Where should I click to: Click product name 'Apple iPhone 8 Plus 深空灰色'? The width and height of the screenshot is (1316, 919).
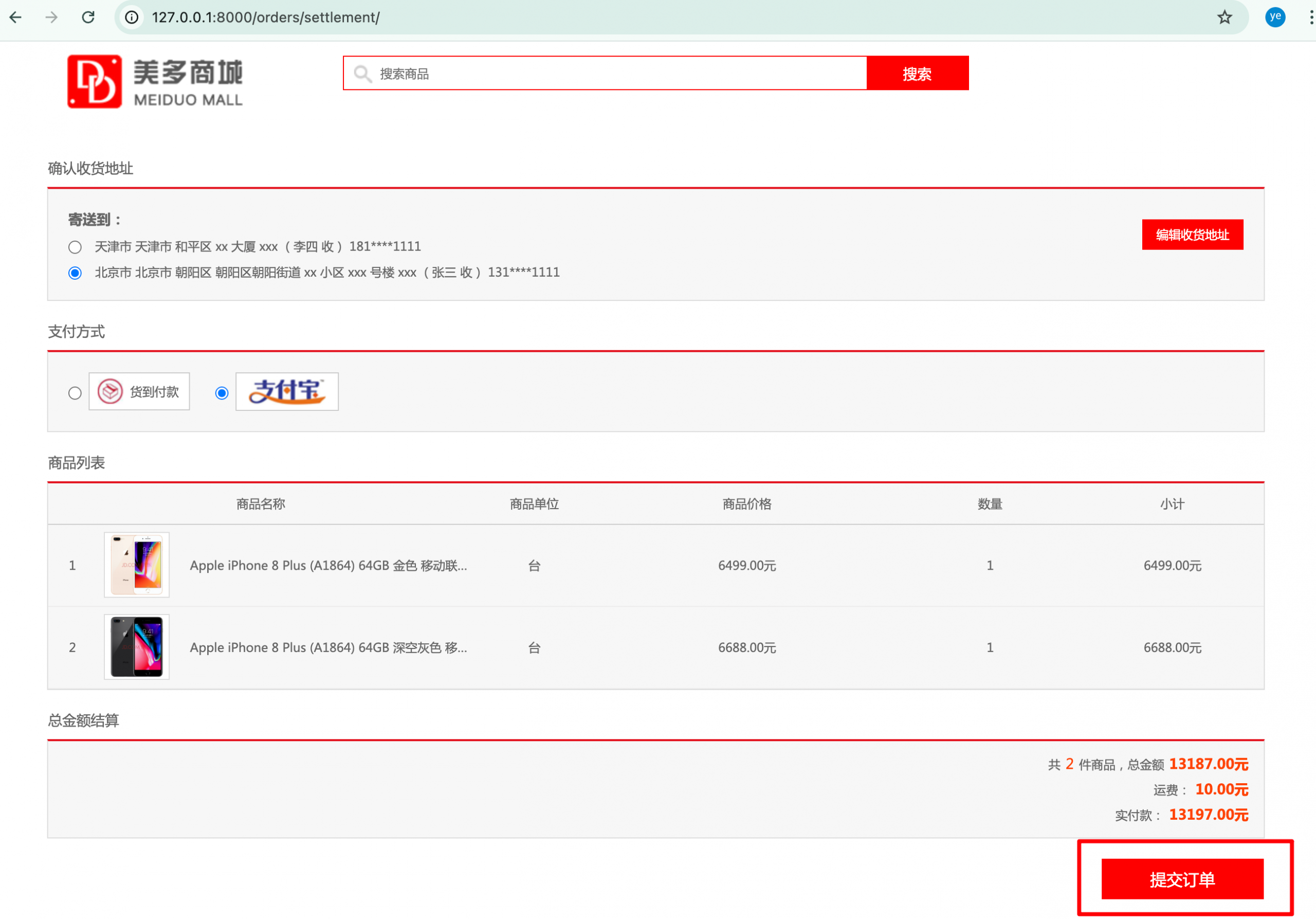tap(328, 647)
